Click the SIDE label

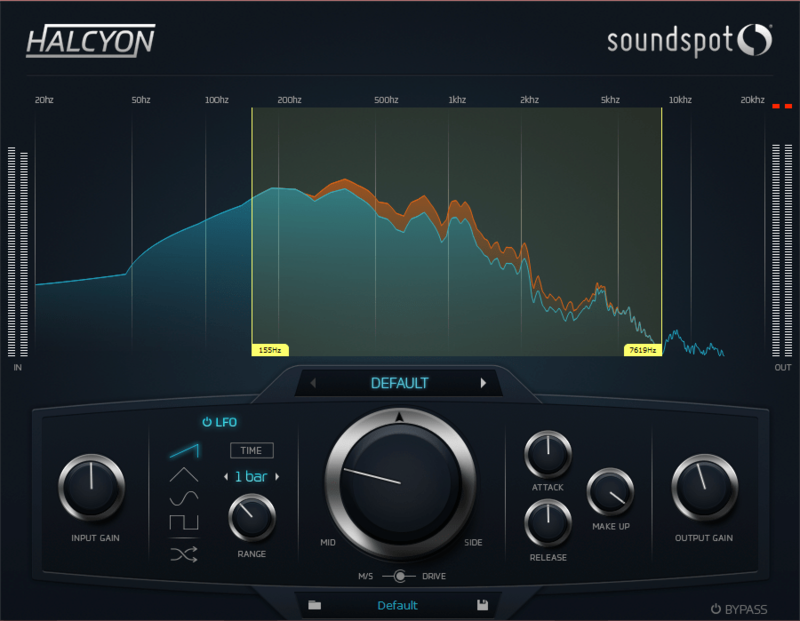[x=473, y=542]
